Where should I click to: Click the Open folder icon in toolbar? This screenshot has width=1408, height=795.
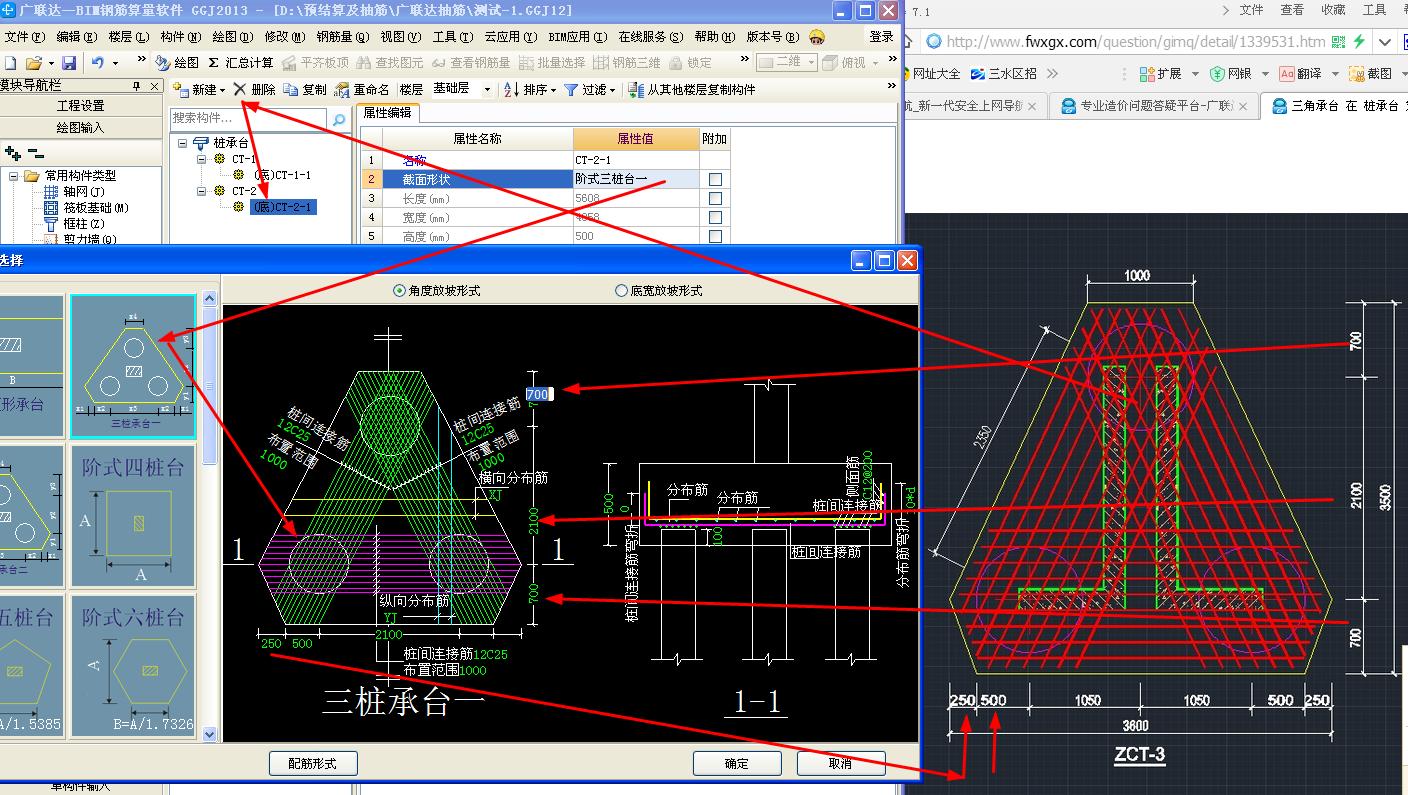click(x=34, y=62)
